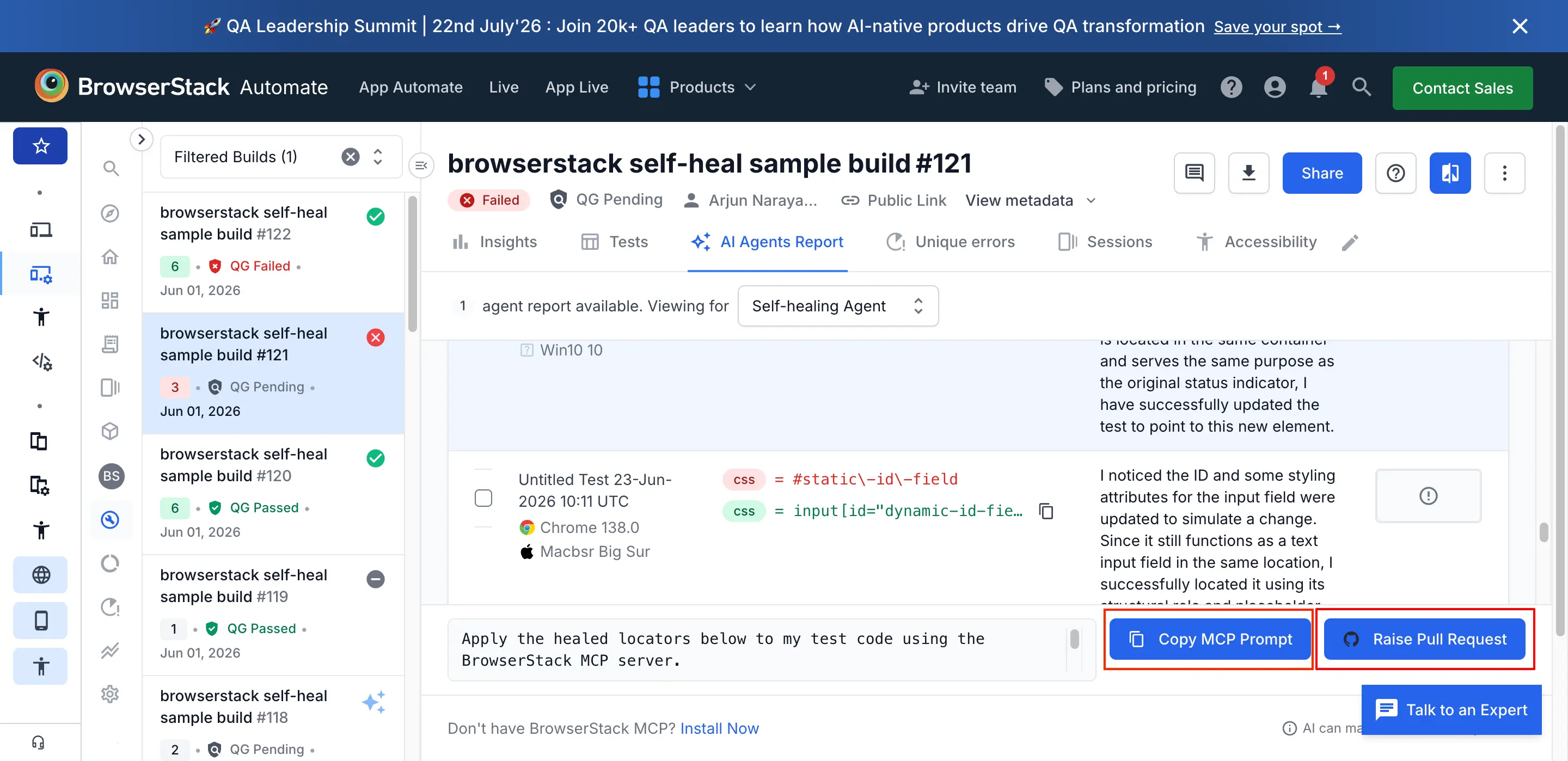The image size is (1568, 761).
Task: Open the settings gear in sidebar
Action: [110, 694]
